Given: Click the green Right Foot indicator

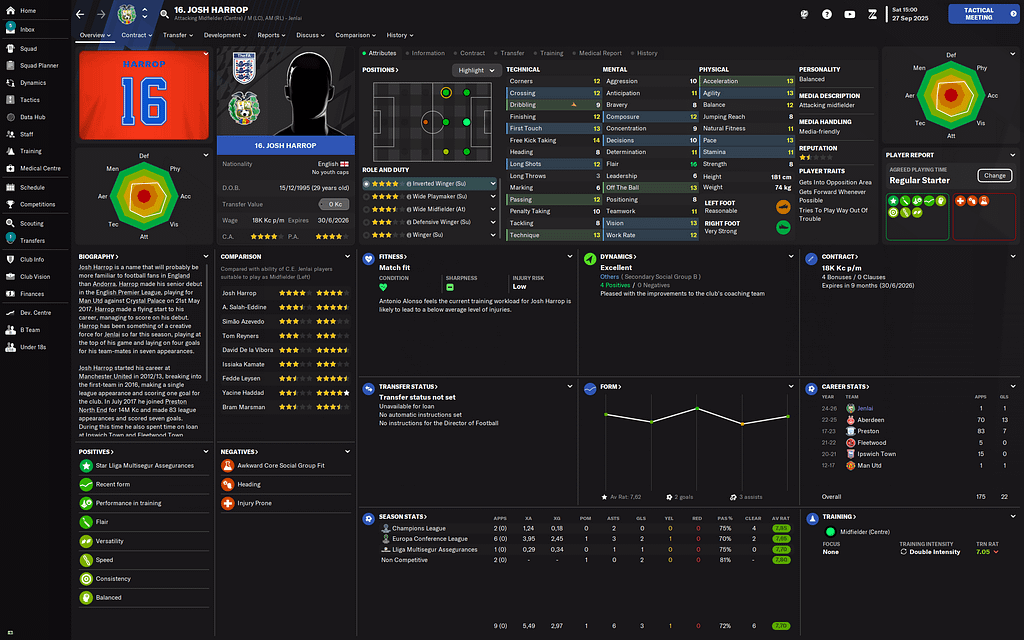Looking at the screenshot, I should pyautogui.click(x=783, y=227).
